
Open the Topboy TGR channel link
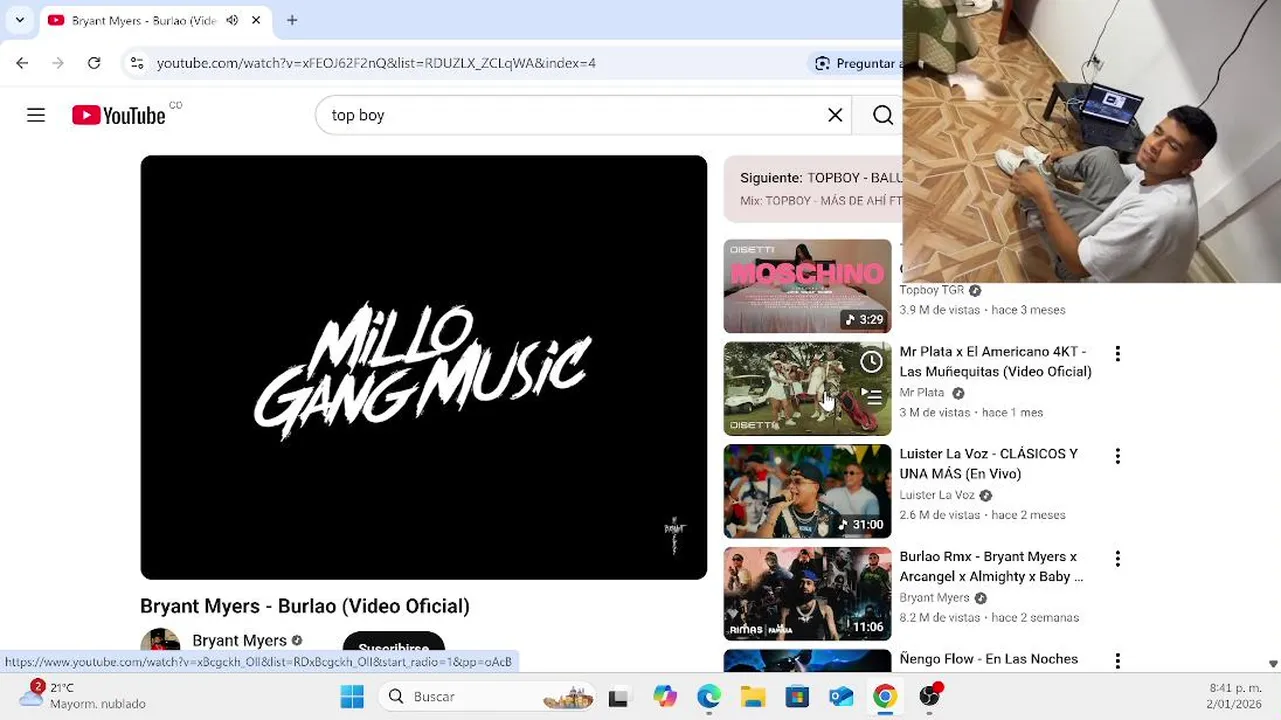(x=932, y=290)
